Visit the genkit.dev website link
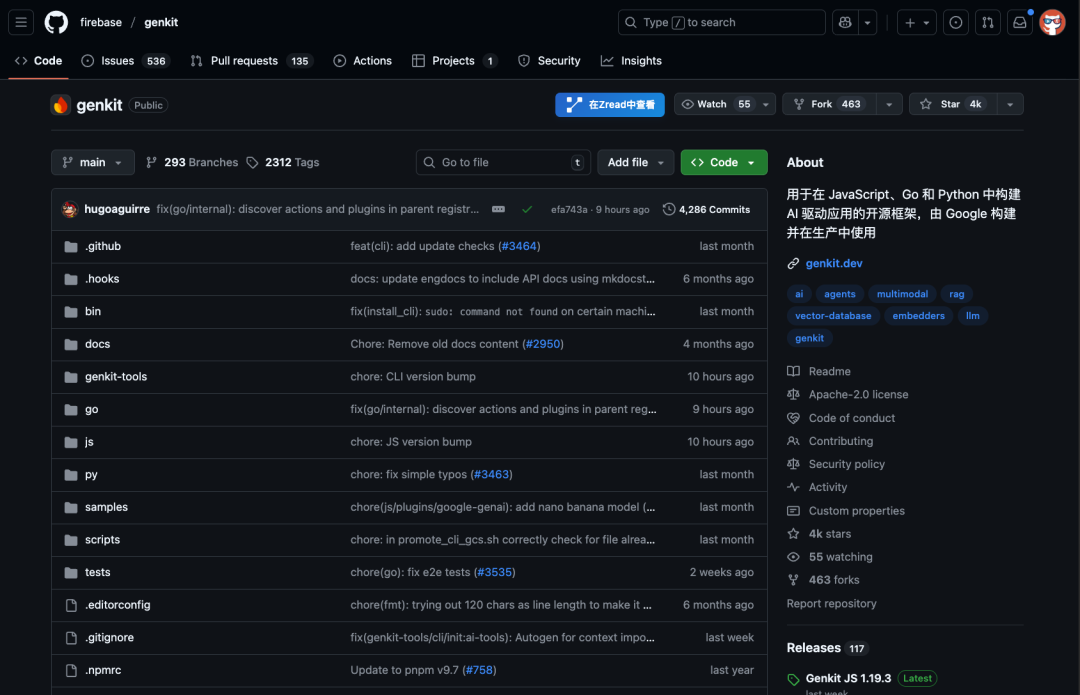 (x=833, y=263)
